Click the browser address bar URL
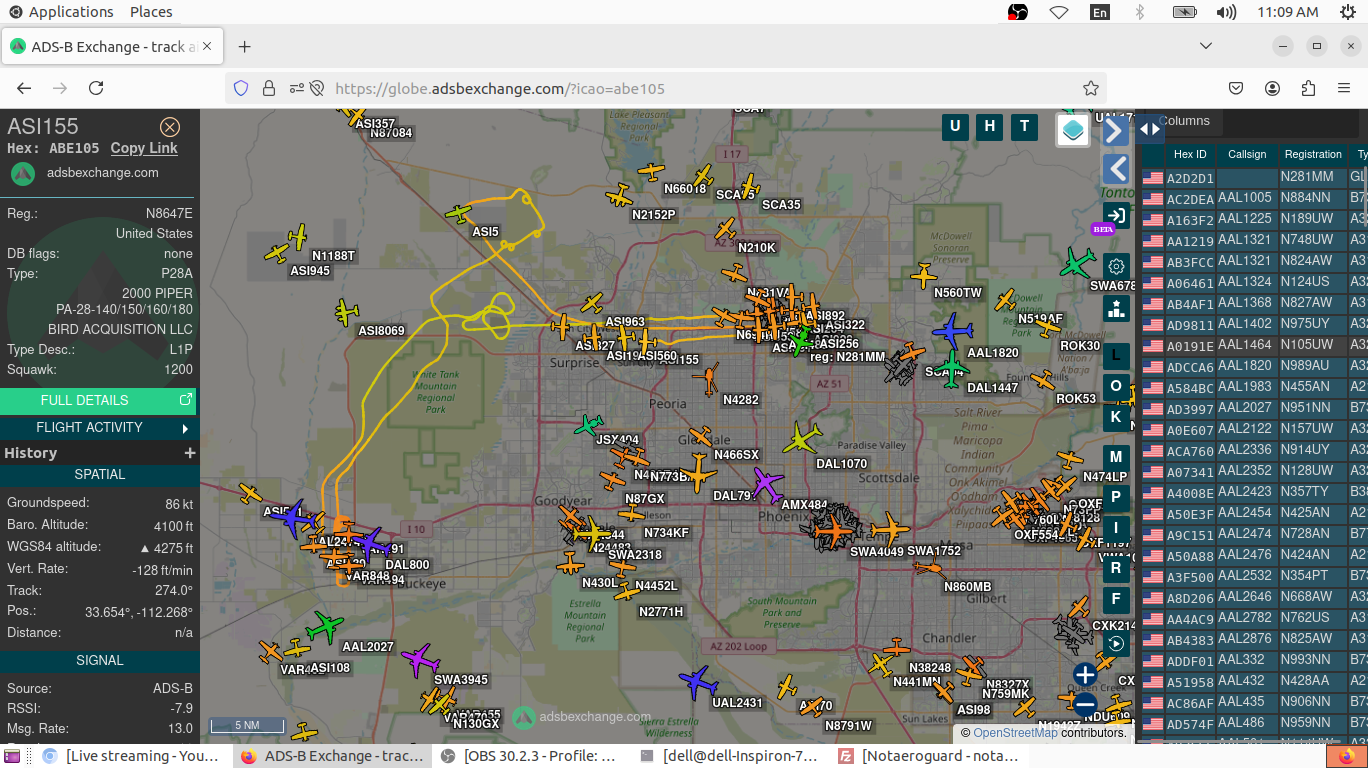The image size is (1368, 768). point(500,88)
